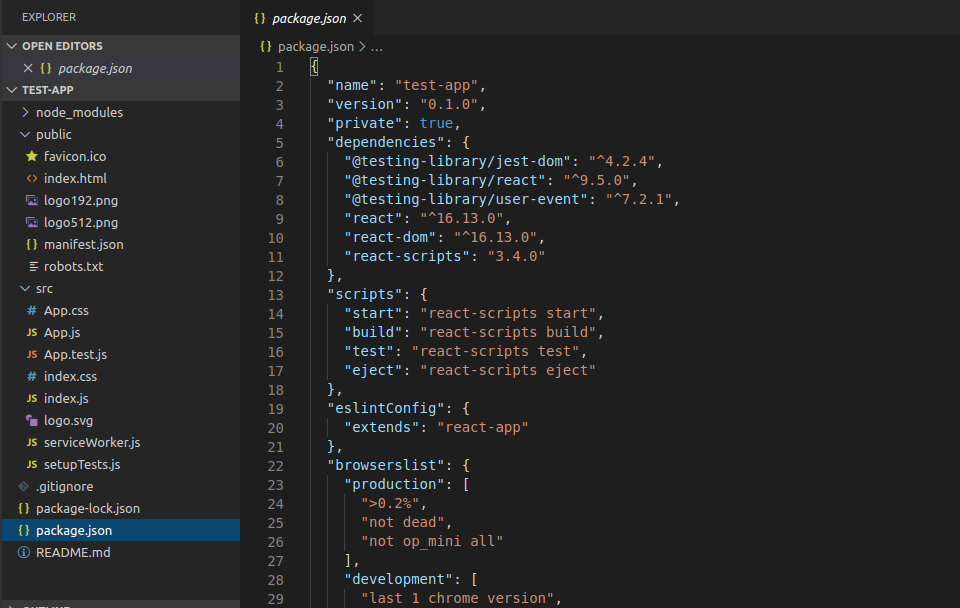Click the breadcrumb ellipsis item
Viewport: 960px width, 608px height.
(377, 47)
